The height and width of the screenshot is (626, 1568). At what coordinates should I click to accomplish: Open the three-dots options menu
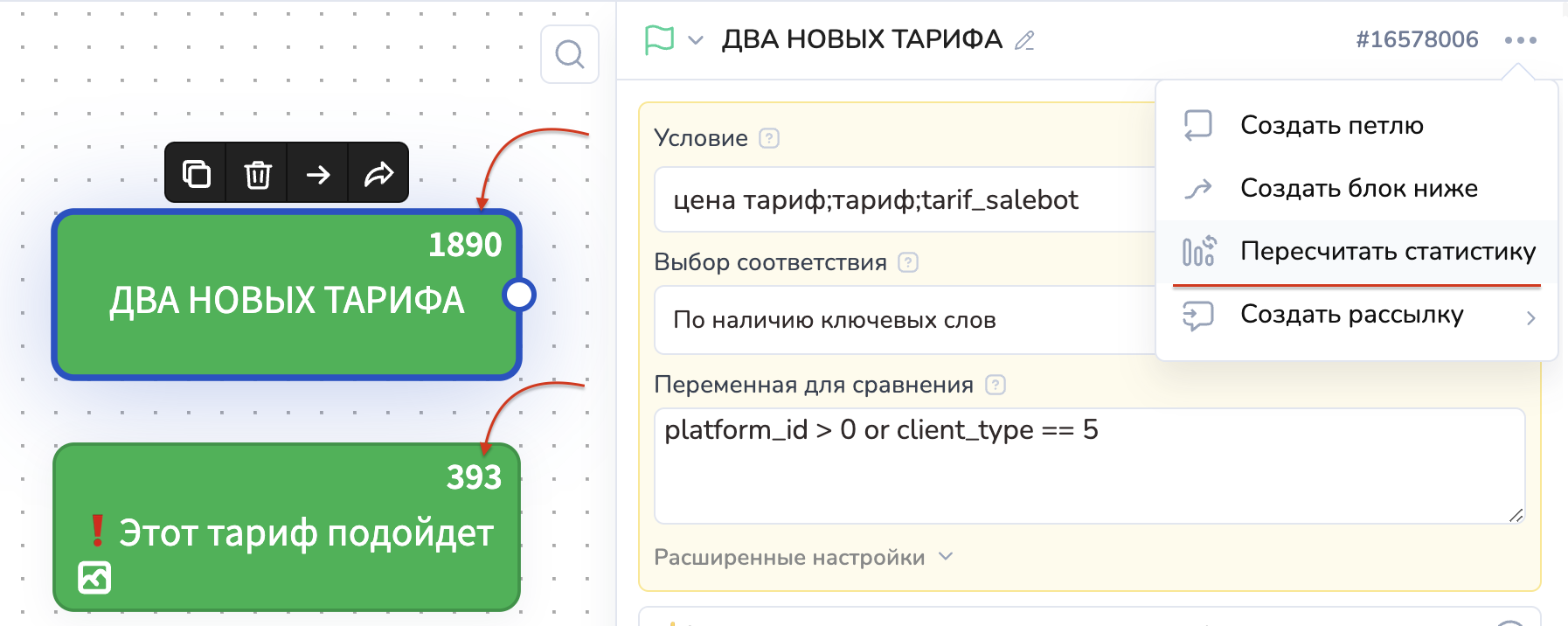tap(1520, 40)
